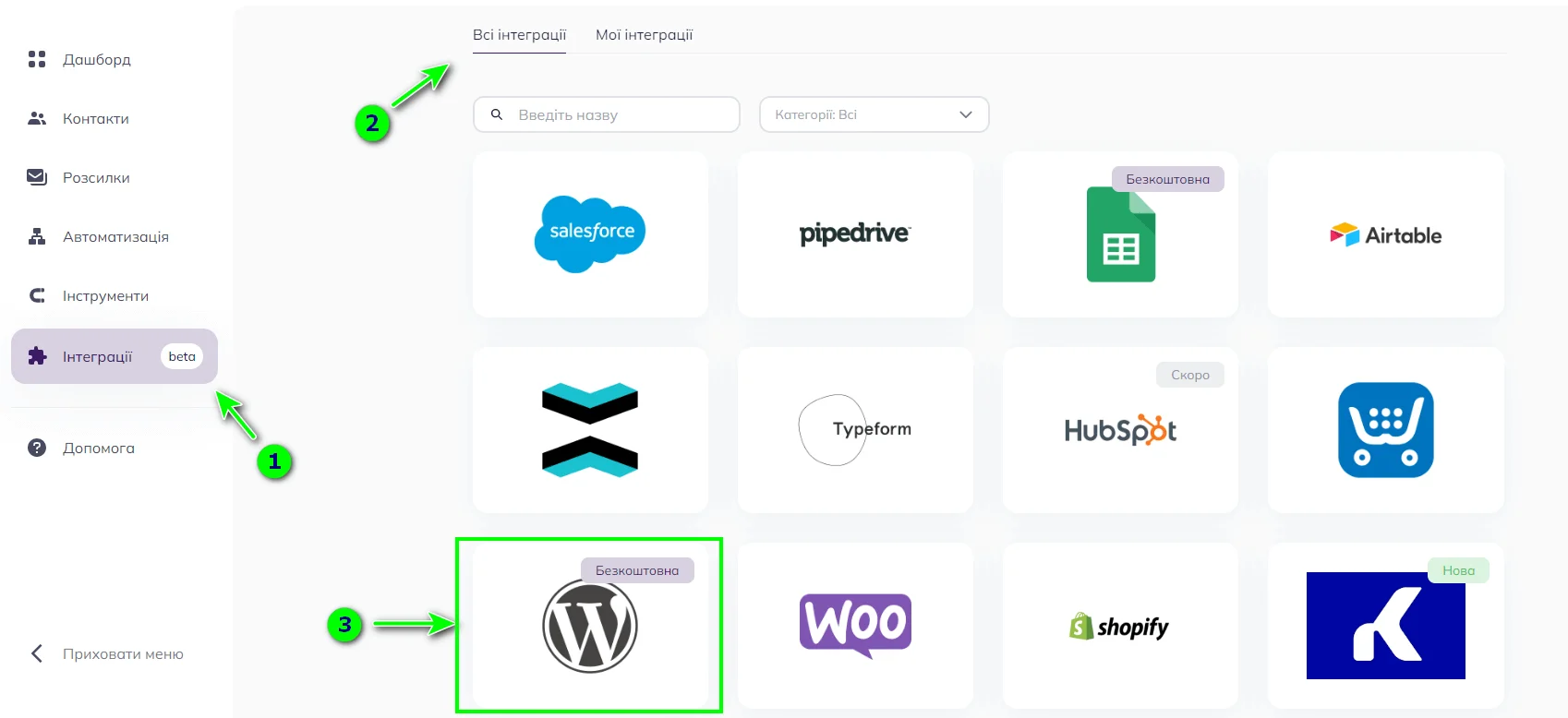This screenshot has width=1568, height=718.
Task: Click the Автоматизація workflow icon
Action: 37,236
